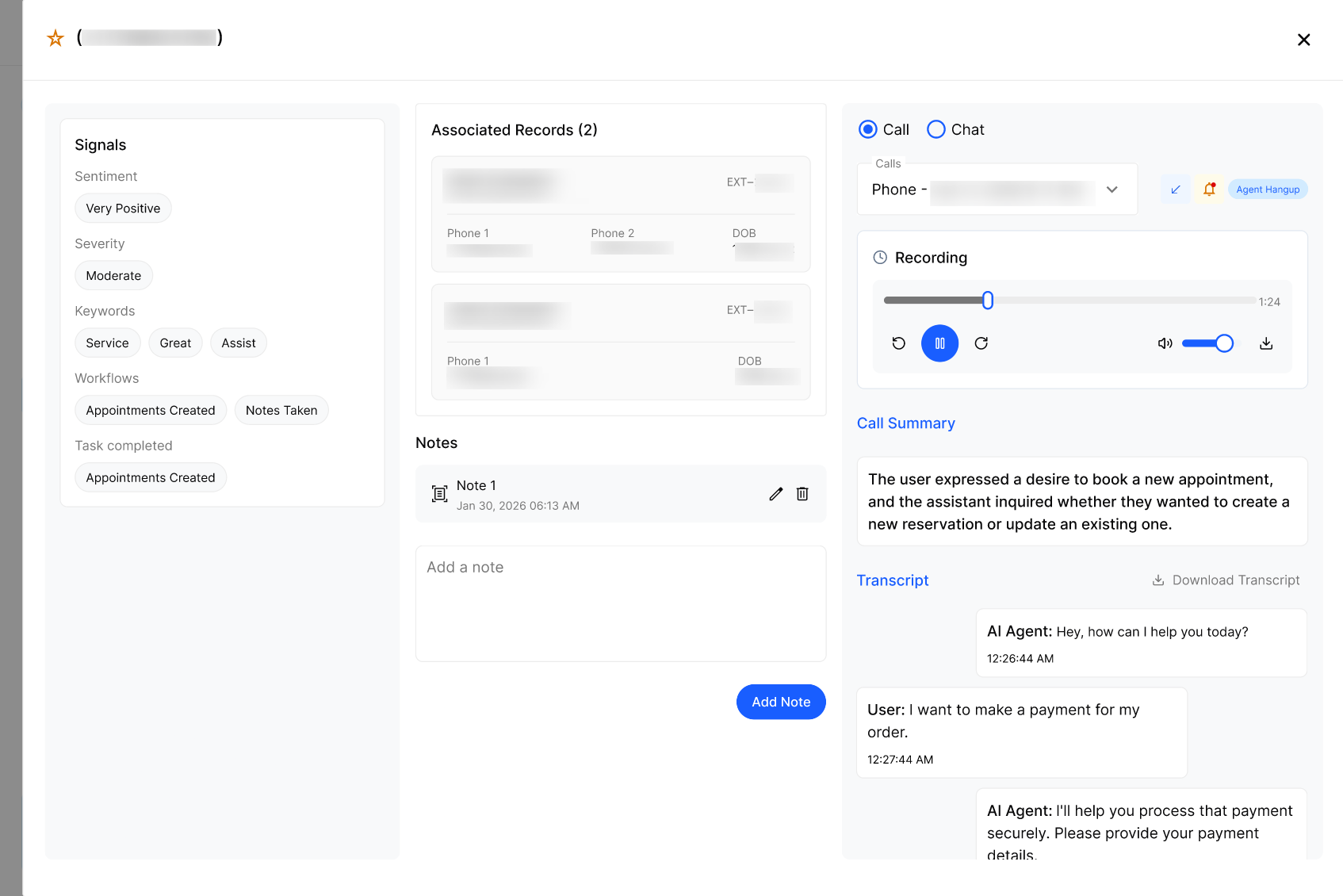Image resolution: width=1343 pixels, height=896 pixels.
Task: Download the recording audio file
Action: [1266, 343]
